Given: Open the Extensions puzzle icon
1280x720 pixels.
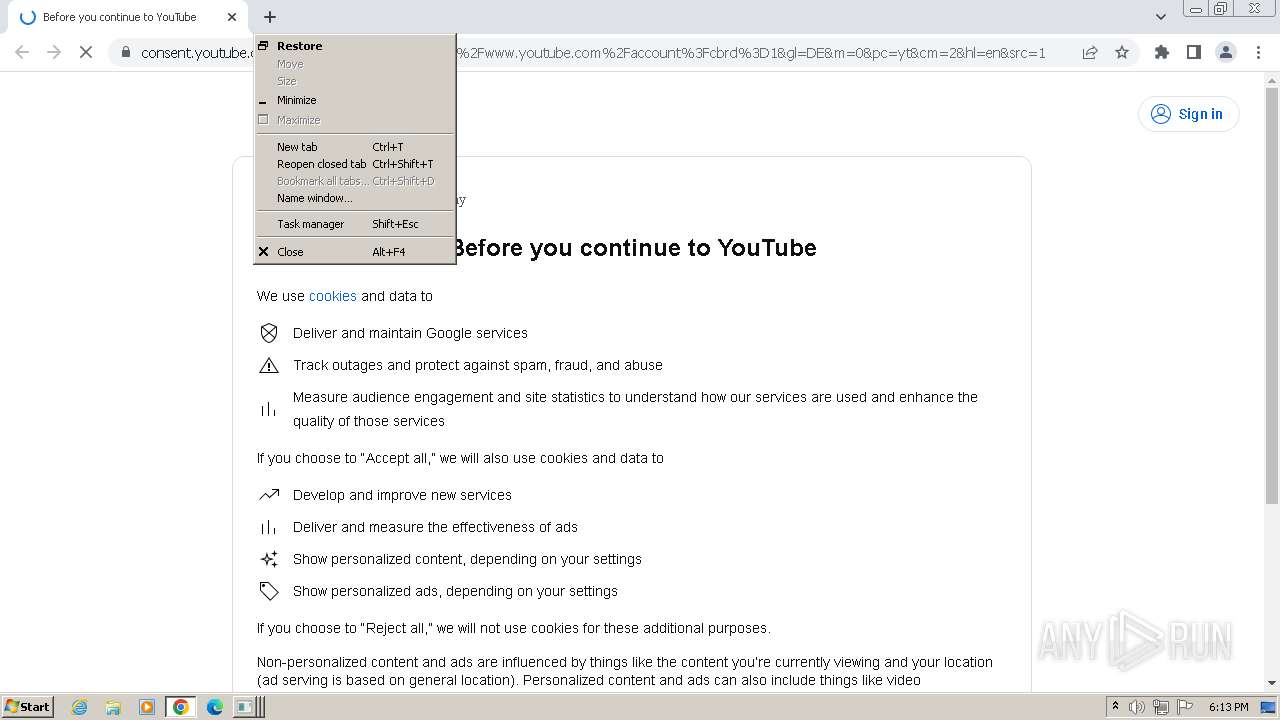Looking at the screenshot, I should tap(1161, 52).
